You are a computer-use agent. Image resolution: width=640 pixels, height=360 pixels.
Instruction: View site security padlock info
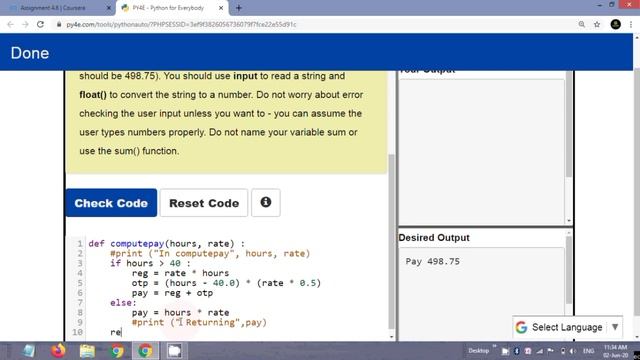click(59, 24)
